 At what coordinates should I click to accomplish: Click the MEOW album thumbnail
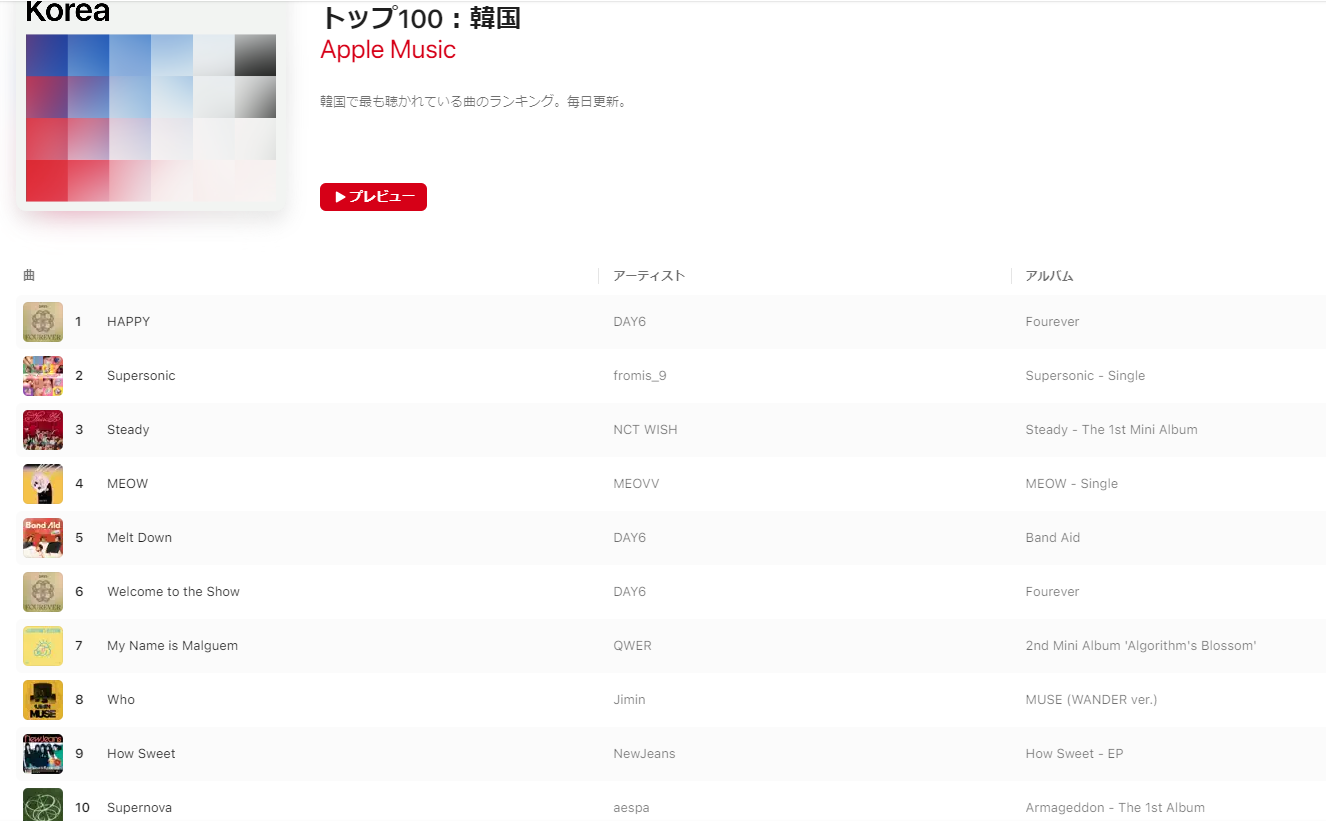point(43,484)
